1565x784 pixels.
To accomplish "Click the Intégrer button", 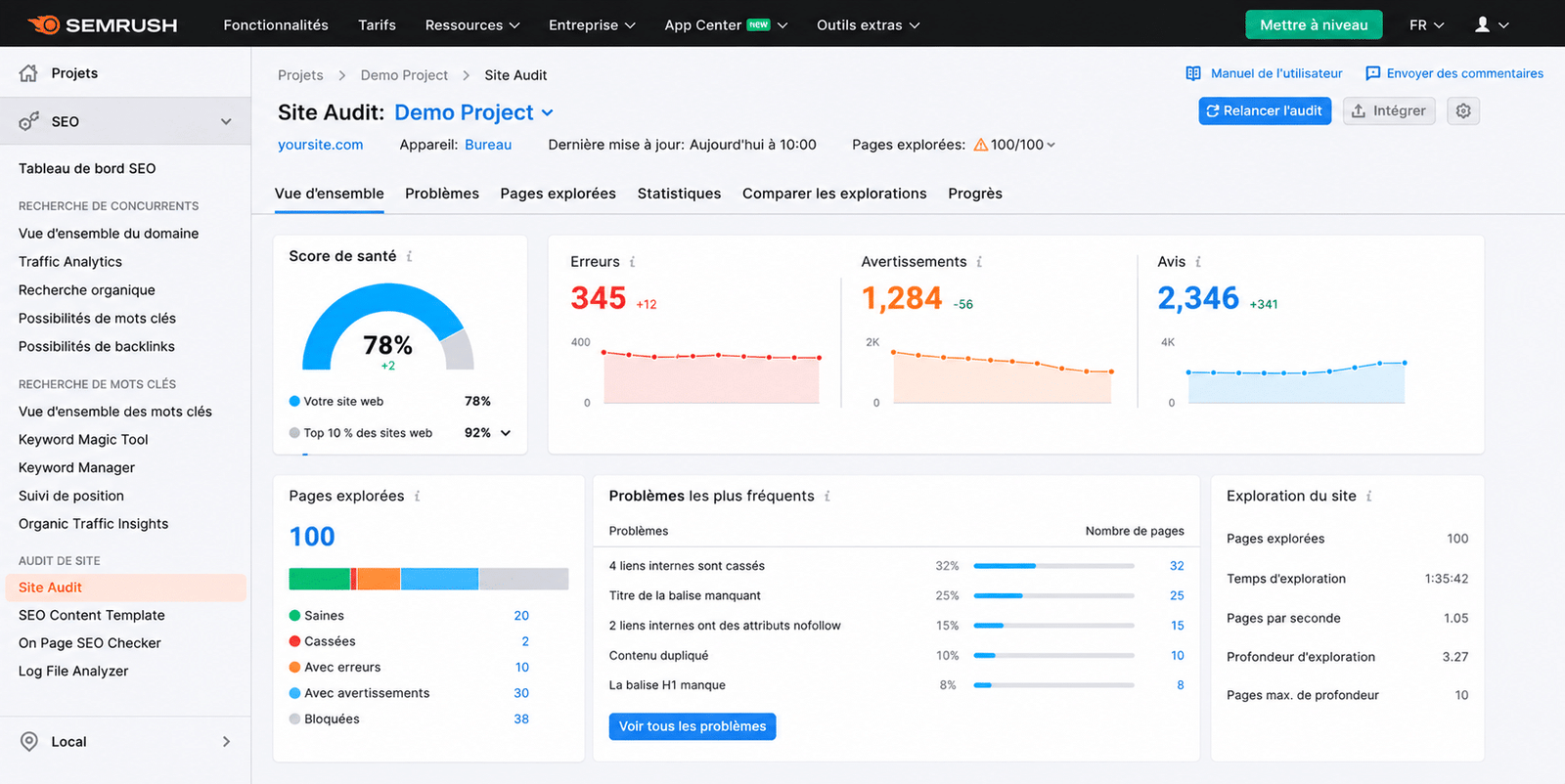I will point(1389,110).
